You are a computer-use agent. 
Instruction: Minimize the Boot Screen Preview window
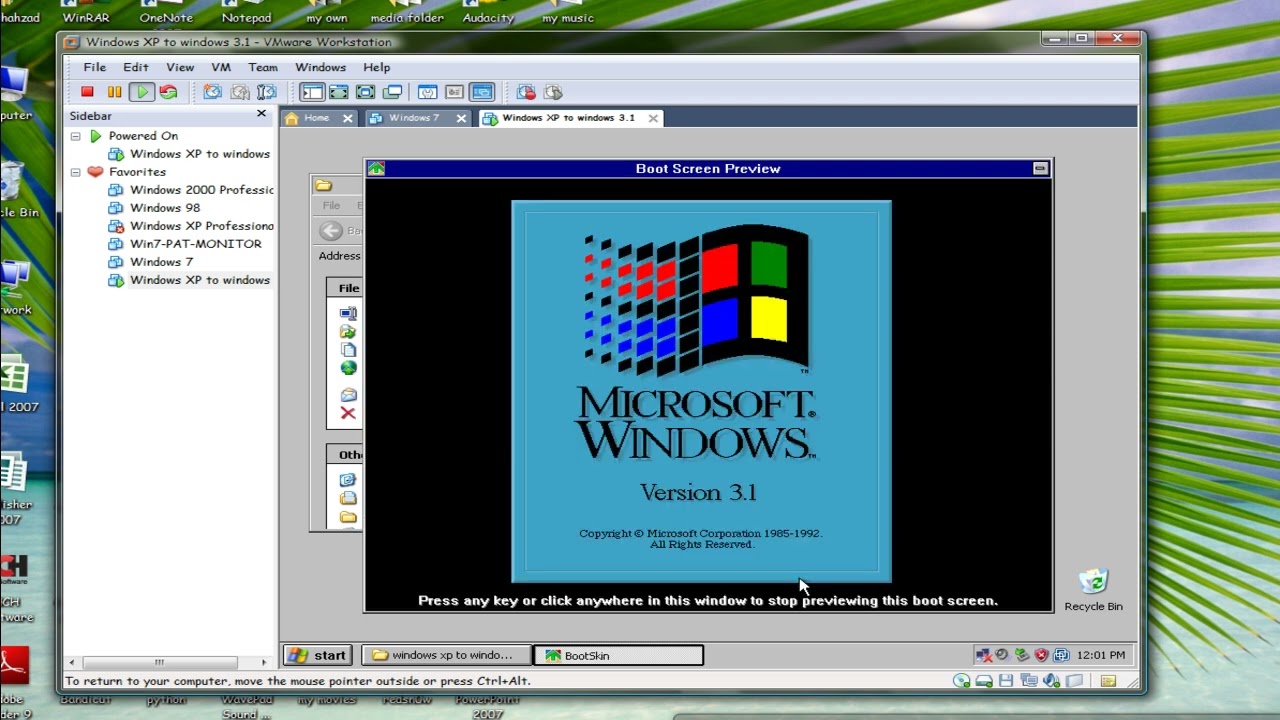click(1040, 168)
